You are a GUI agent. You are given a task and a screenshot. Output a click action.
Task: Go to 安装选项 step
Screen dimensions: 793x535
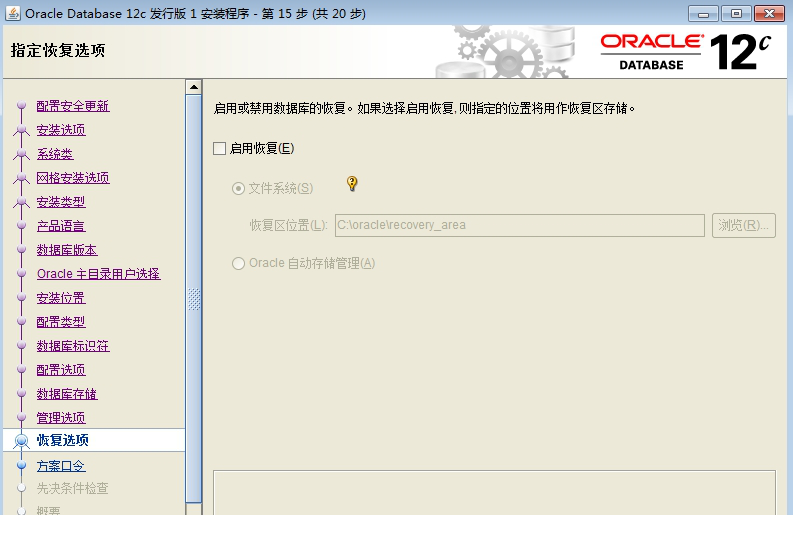pos(61,130)
